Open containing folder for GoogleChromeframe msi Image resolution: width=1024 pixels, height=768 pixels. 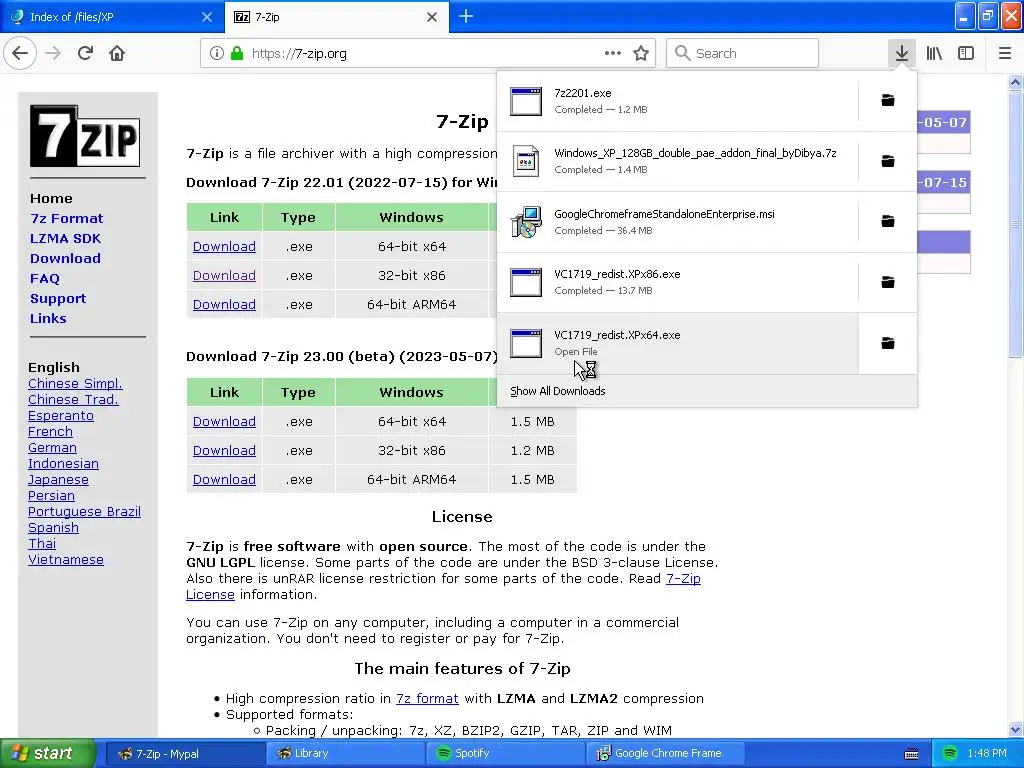coord(888,221)
